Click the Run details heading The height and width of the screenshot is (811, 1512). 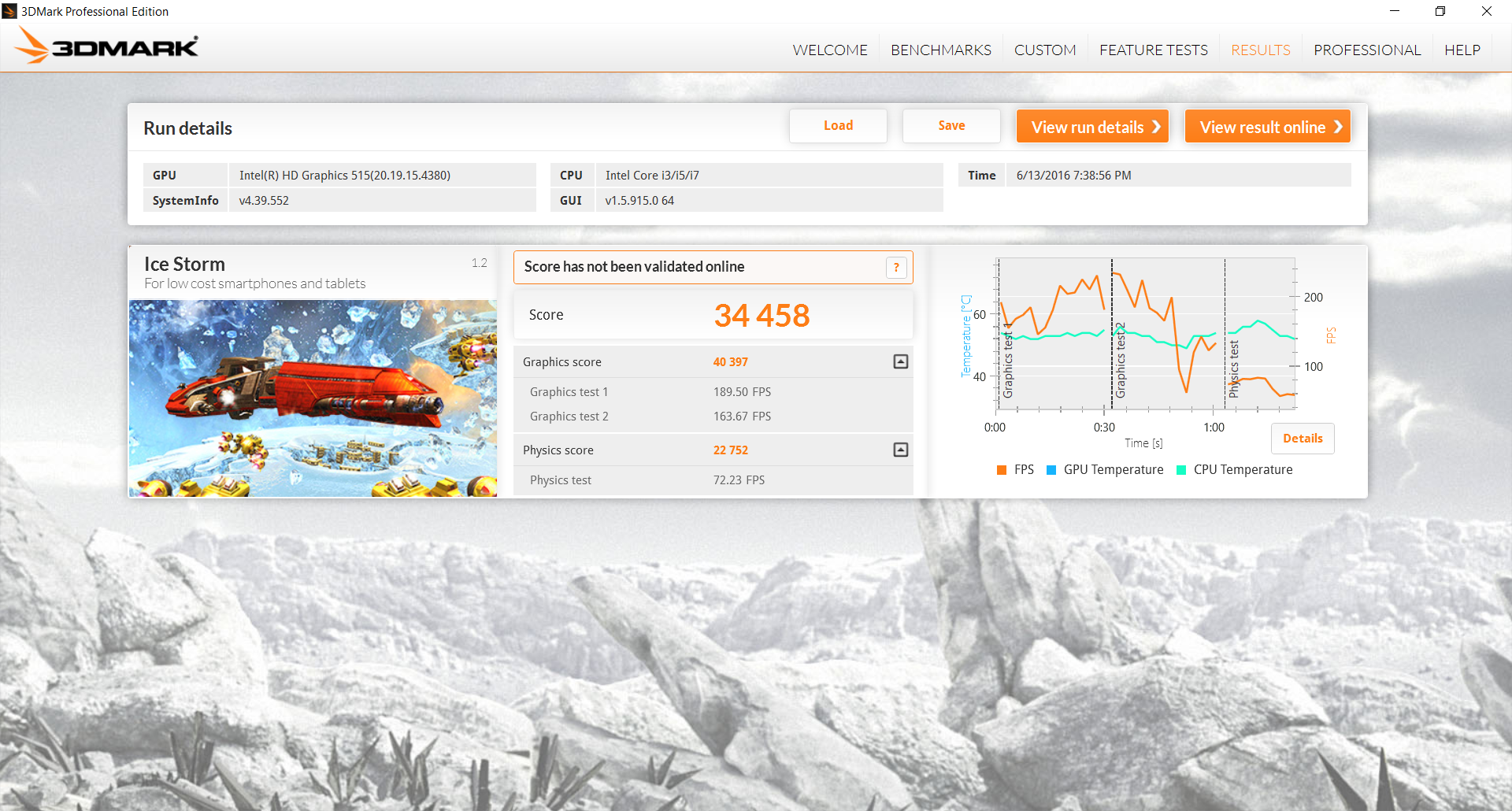[187, 128]
